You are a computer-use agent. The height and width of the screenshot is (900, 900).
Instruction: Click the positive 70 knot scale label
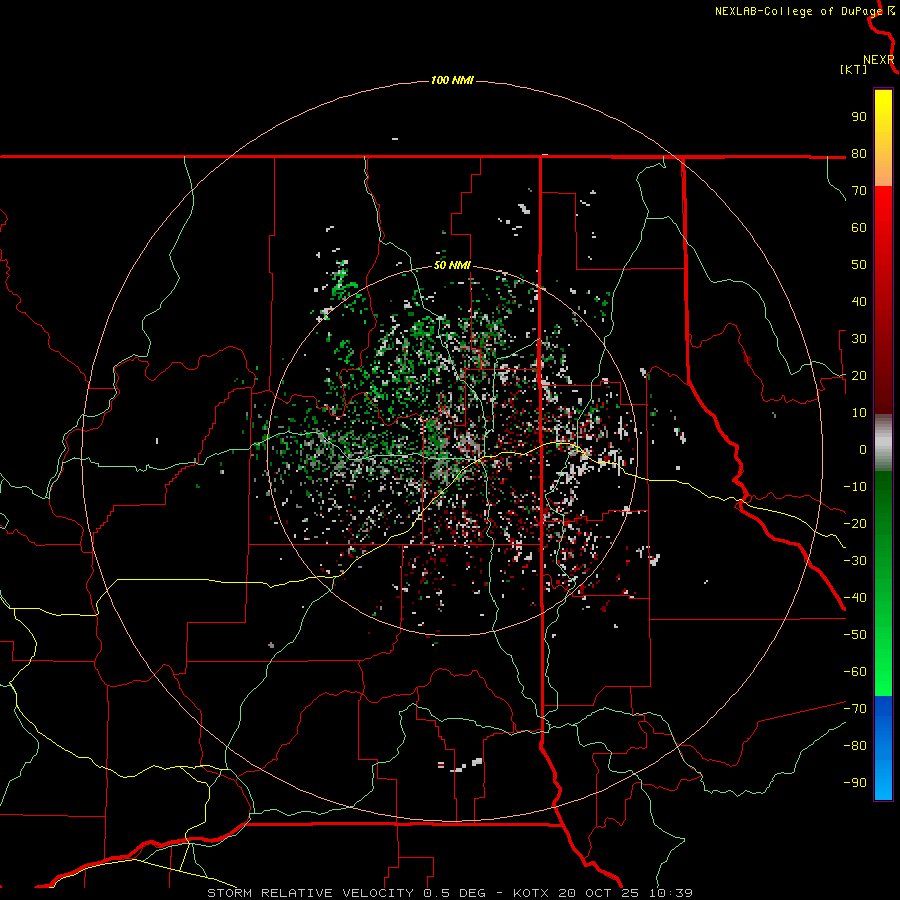(859, 191)
